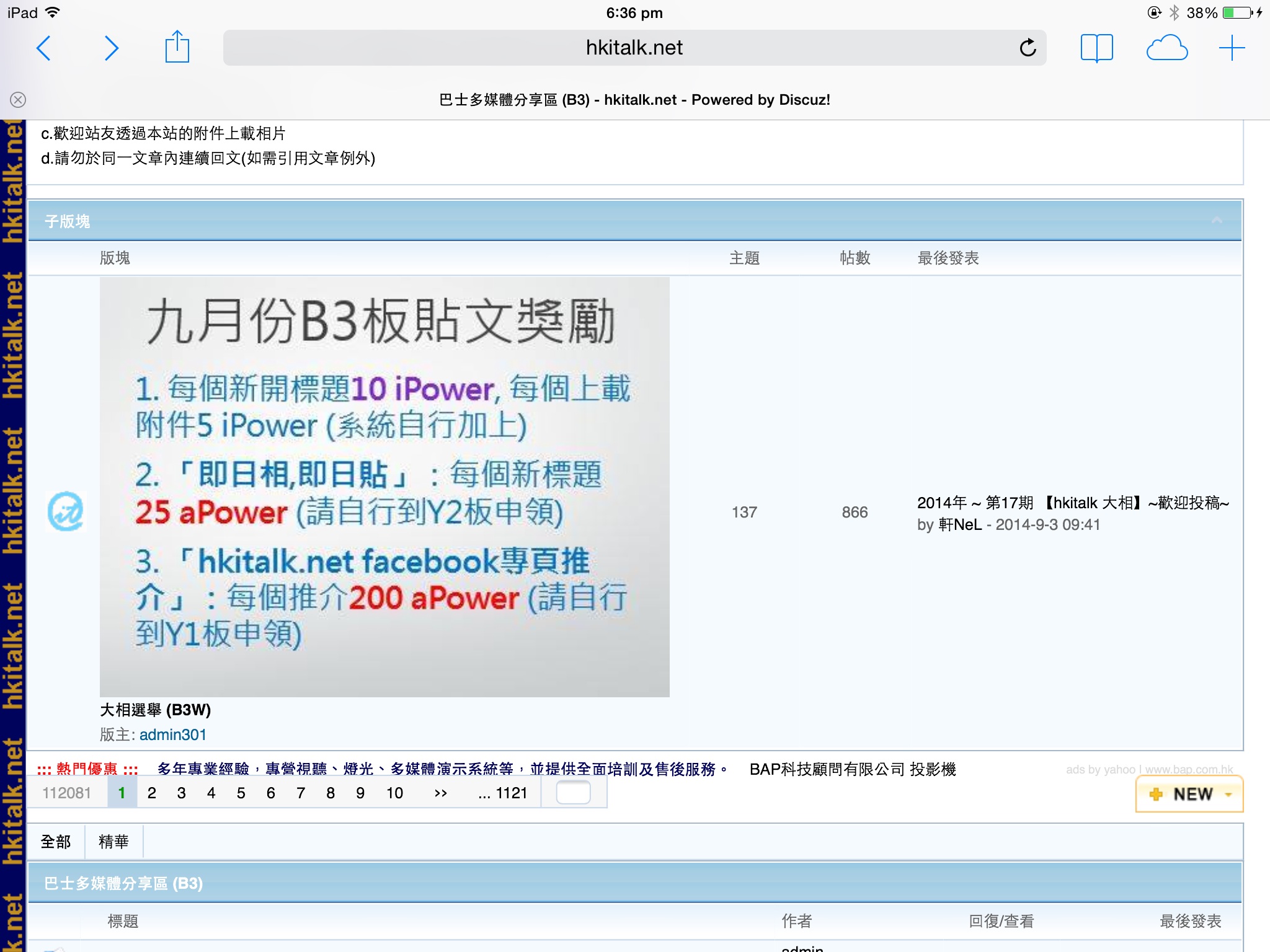The image size is (1270, 952).
Task: Open the Safari share sheet icon
Action: tap(177, 46)
